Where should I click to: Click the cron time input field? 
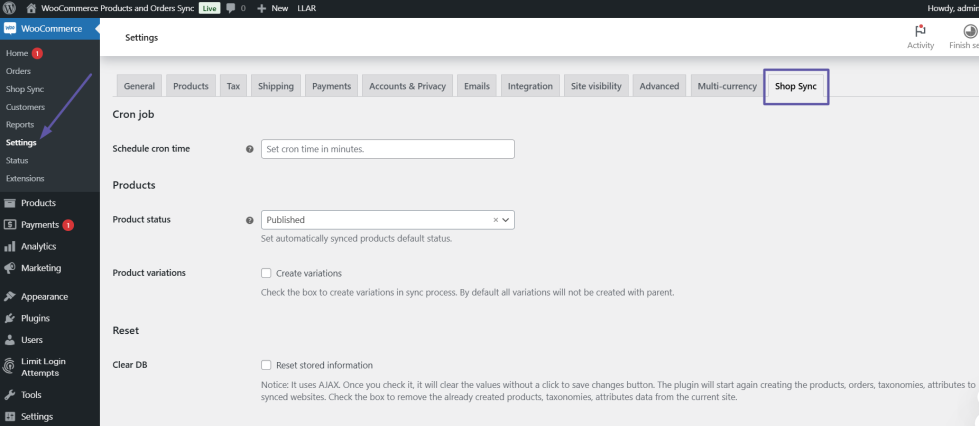(386, 149)
